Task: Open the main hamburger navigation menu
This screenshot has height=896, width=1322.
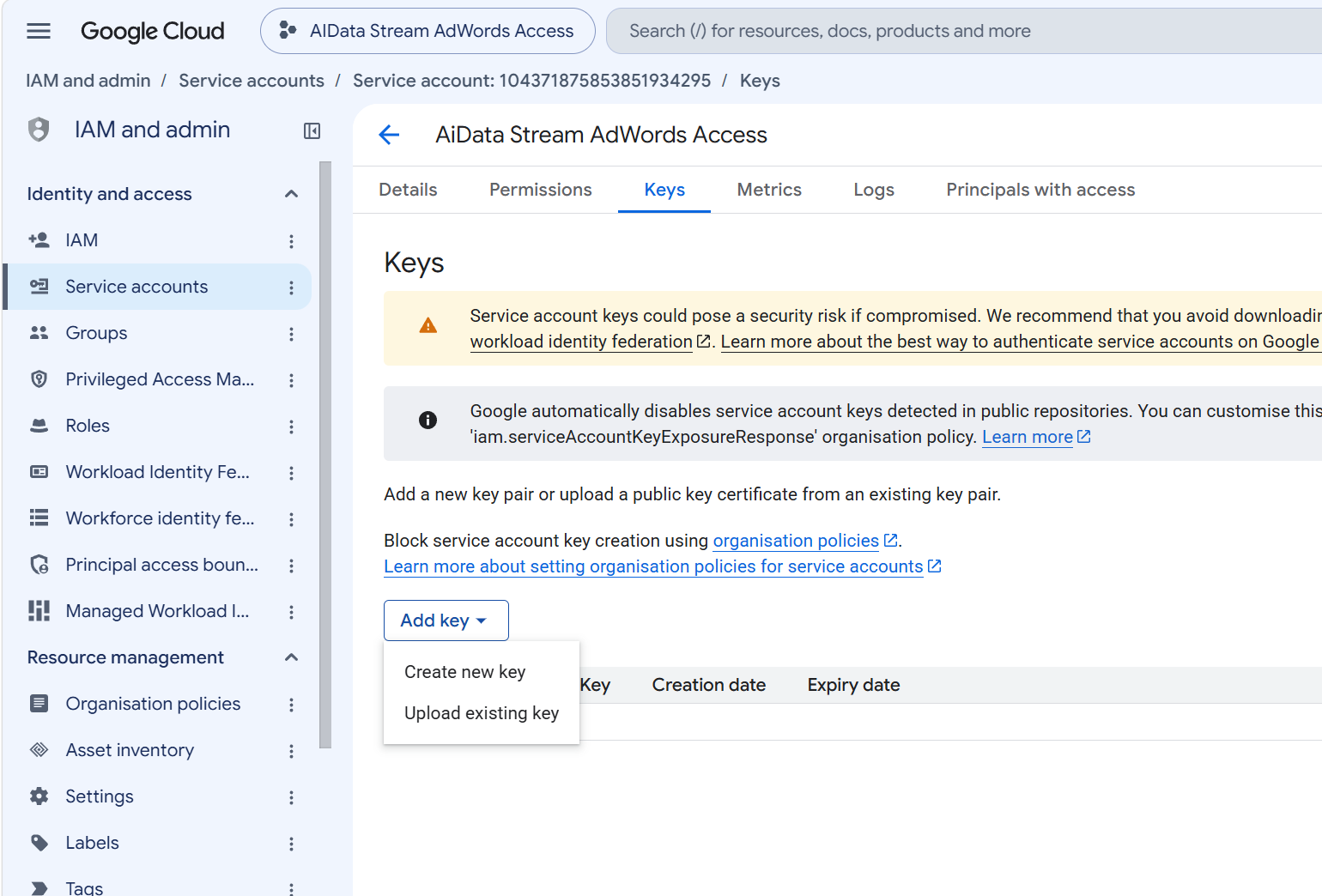Action: (x=39, y=32)
